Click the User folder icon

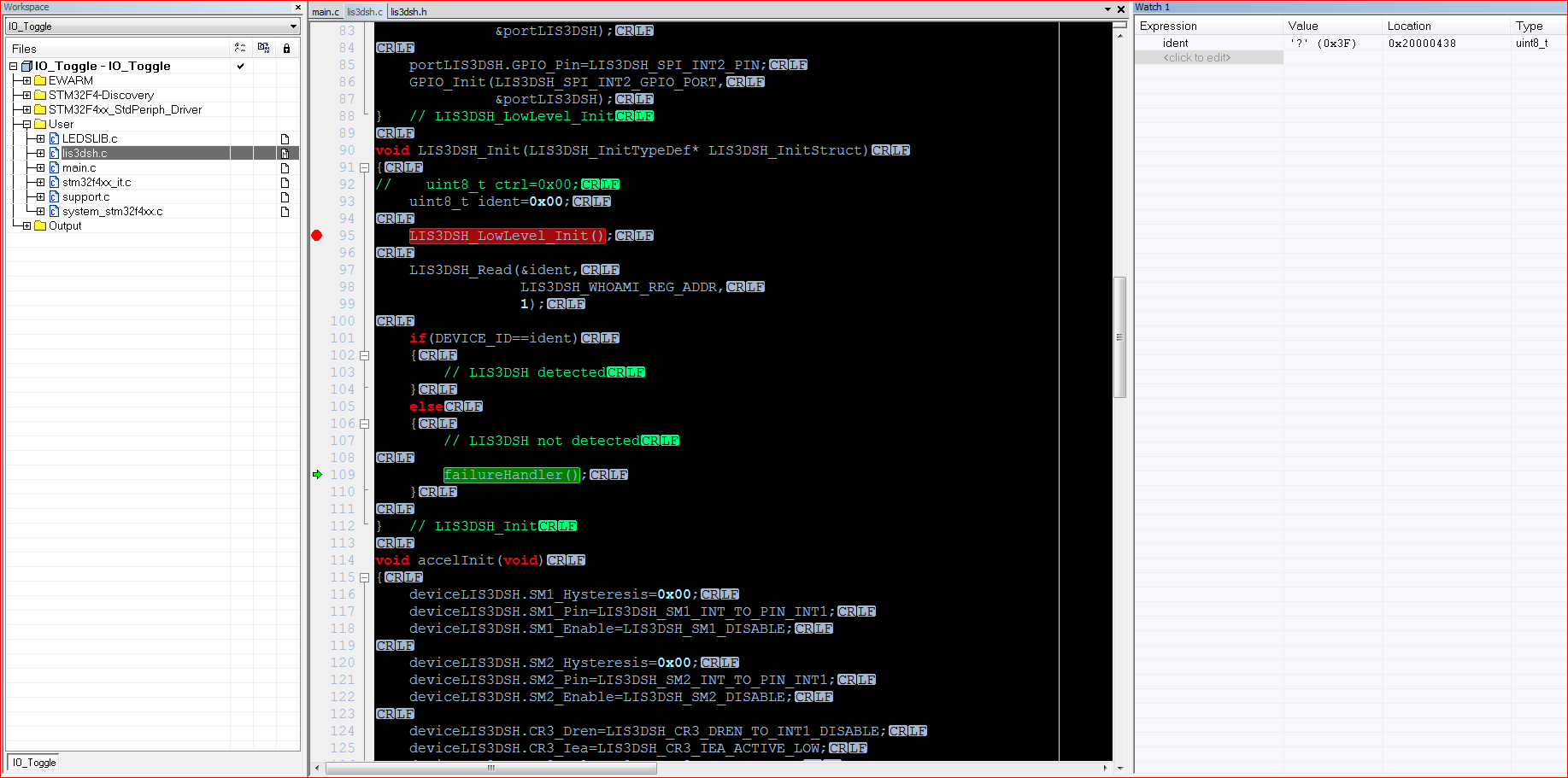click(39, 124)
